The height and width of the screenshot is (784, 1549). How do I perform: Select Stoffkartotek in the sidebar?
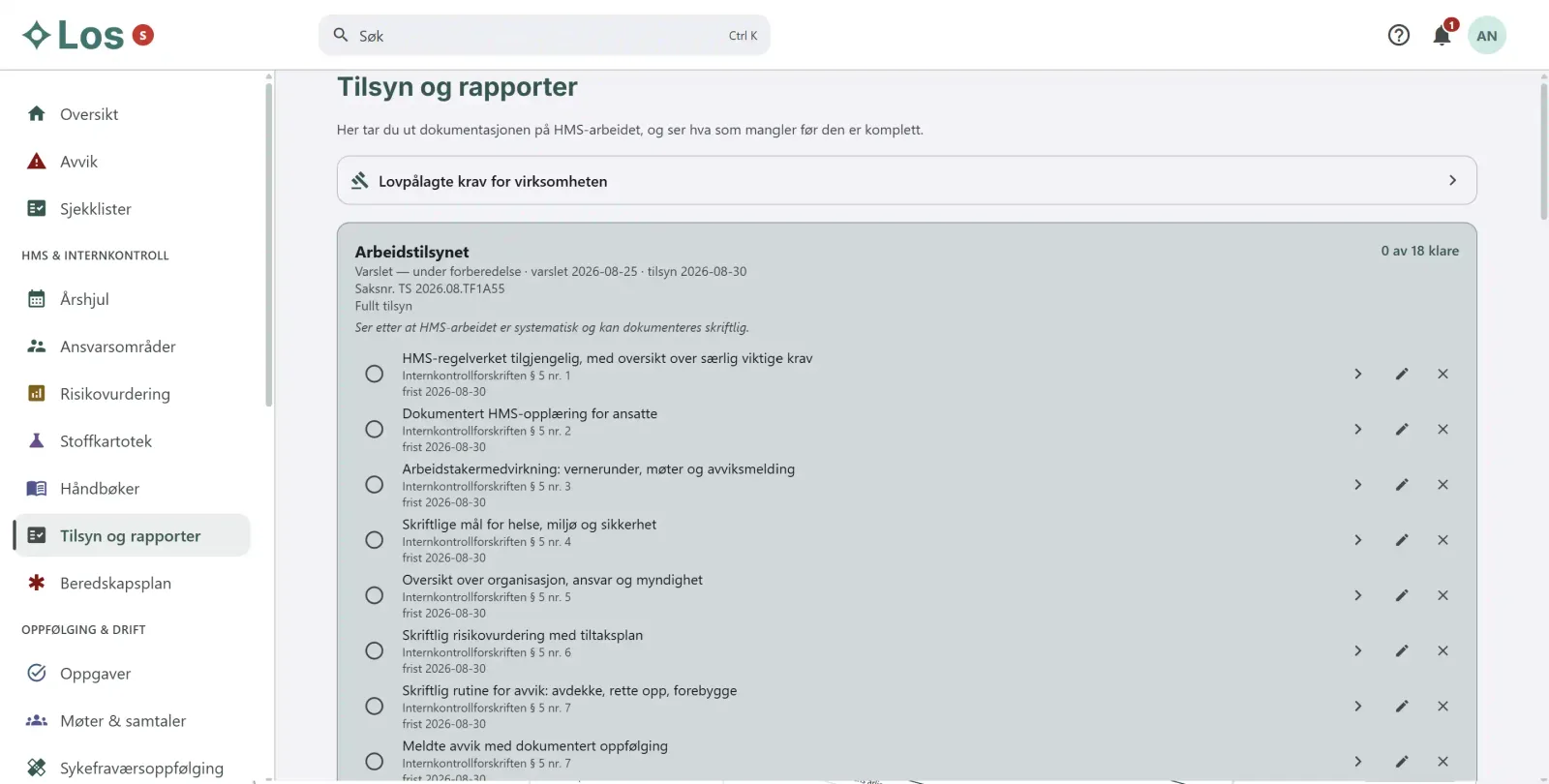(132, 441)
